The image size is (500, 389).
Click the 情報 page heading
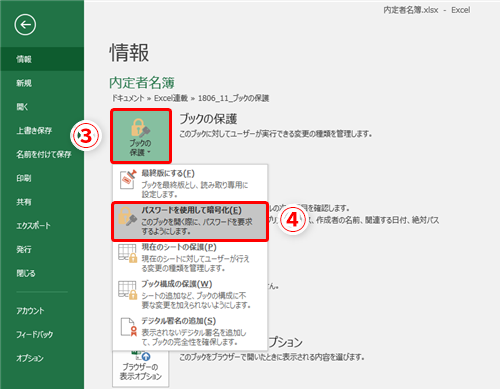(129, 53)
